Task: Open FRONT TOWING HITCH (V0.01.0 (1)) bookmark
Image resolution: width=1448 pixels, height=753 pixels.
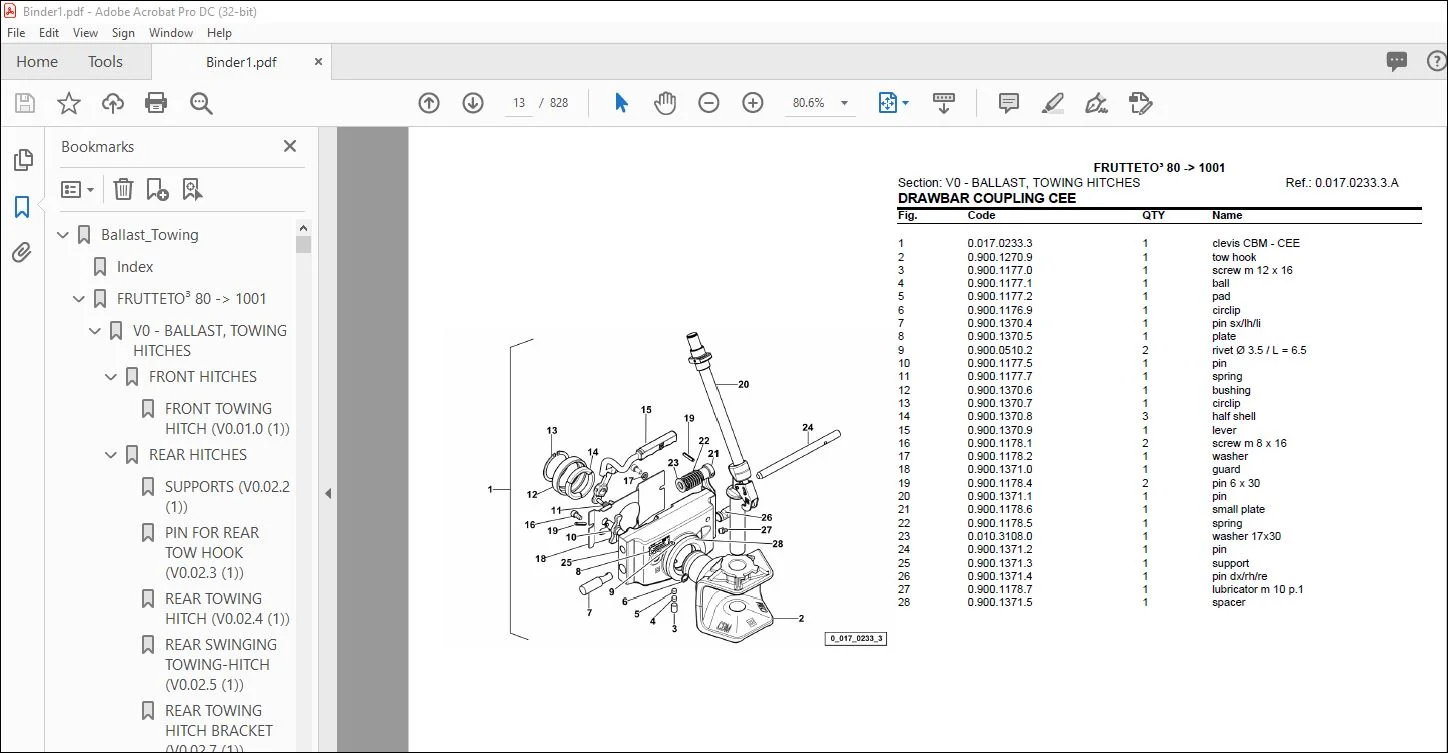Action: (x=227, y=419)
